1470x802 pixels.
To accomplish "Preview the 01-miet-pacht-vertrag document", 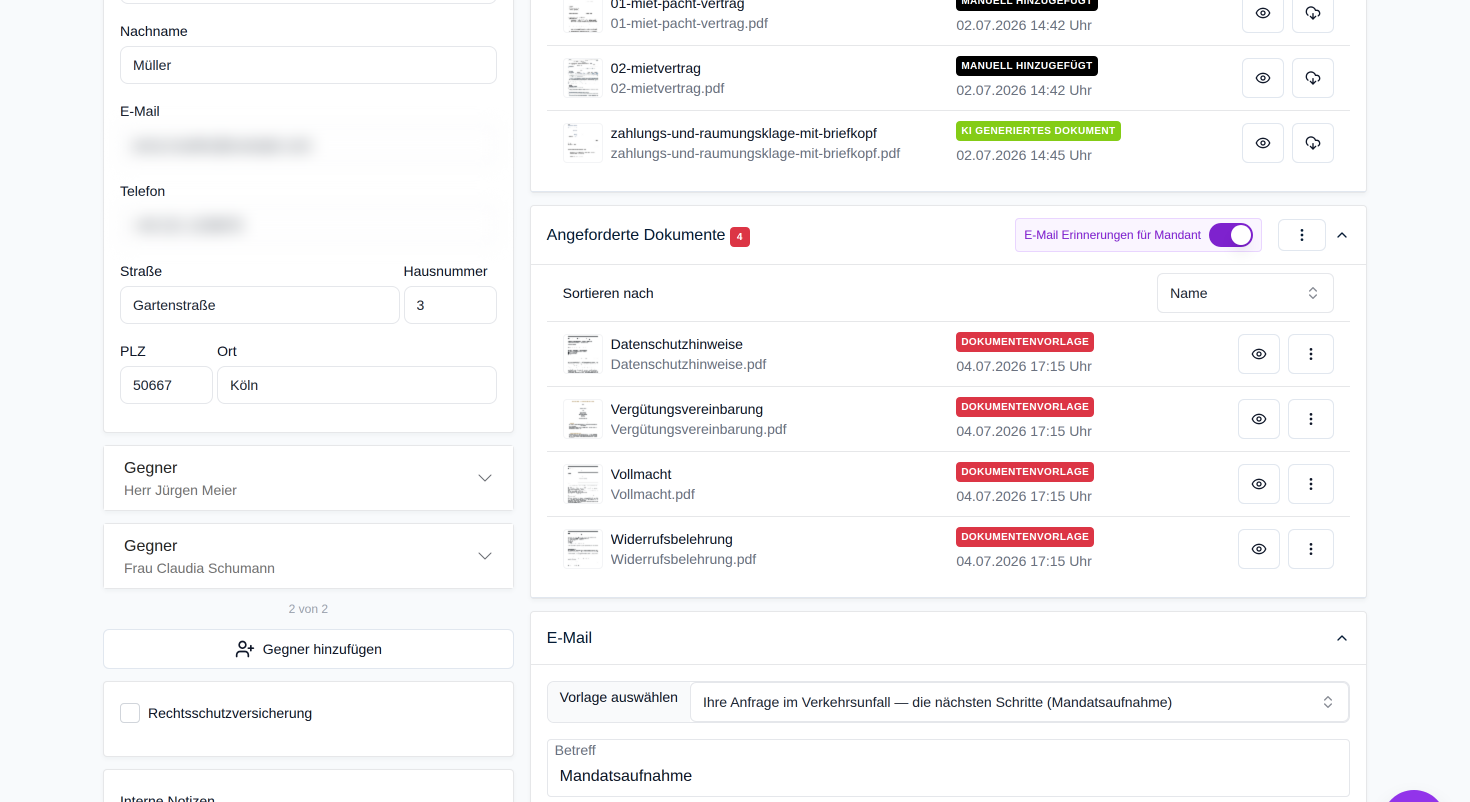I will 1263,13.
